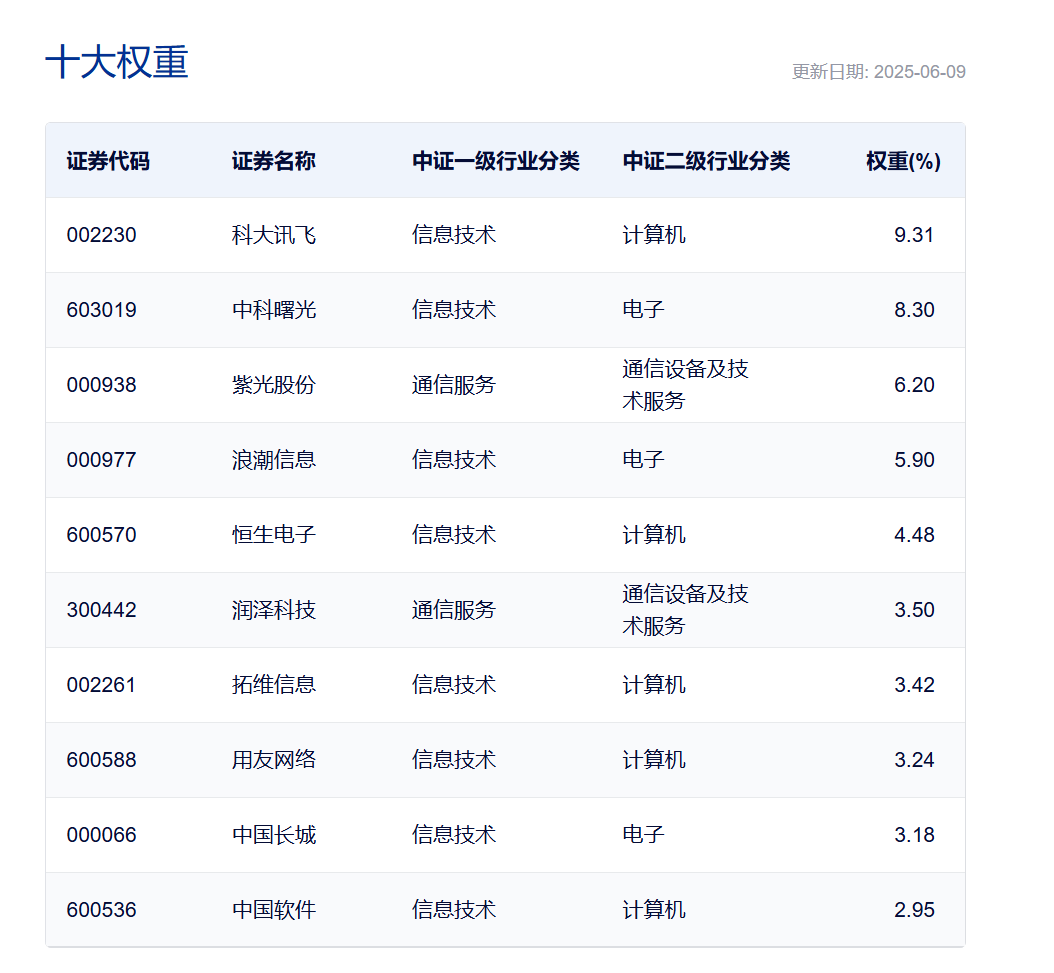Click weight value 4.48
Screen dimensions: 1054x973
coord(914,535)
